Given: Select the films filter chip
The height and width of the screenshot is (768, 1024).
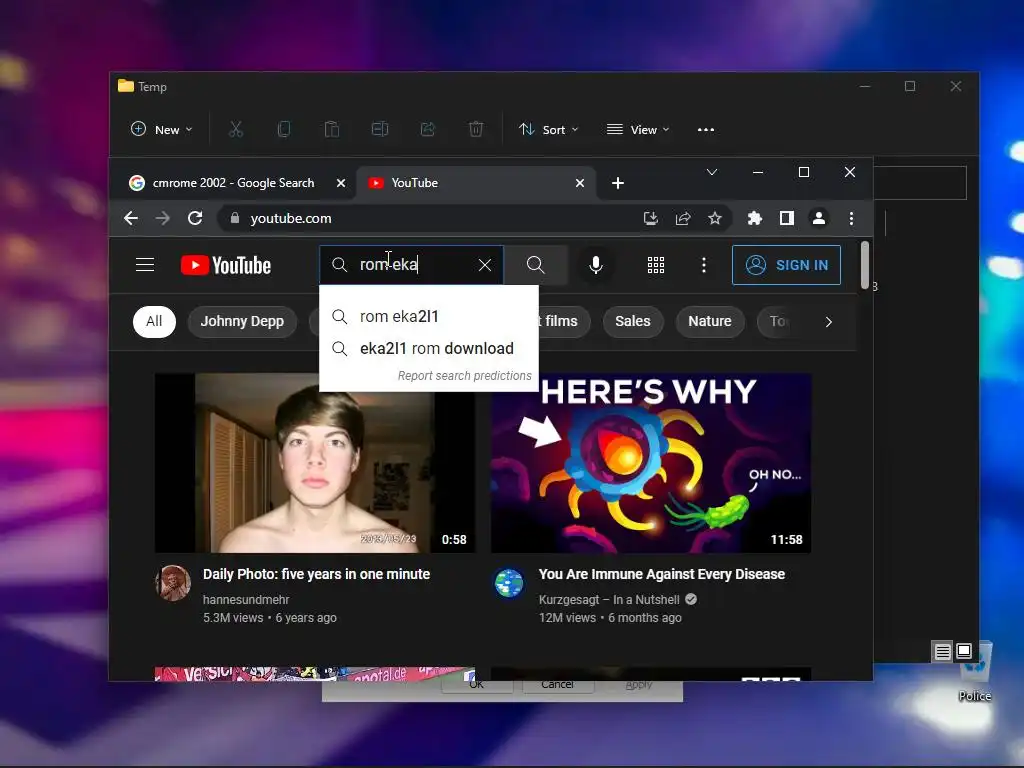Looking at the screenshot, I should (563, 321).
